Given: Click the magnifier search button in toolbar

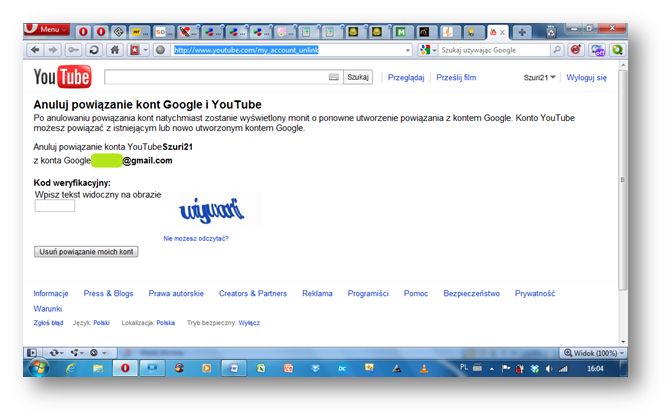Looking at the screenshot, I should 556,50.
